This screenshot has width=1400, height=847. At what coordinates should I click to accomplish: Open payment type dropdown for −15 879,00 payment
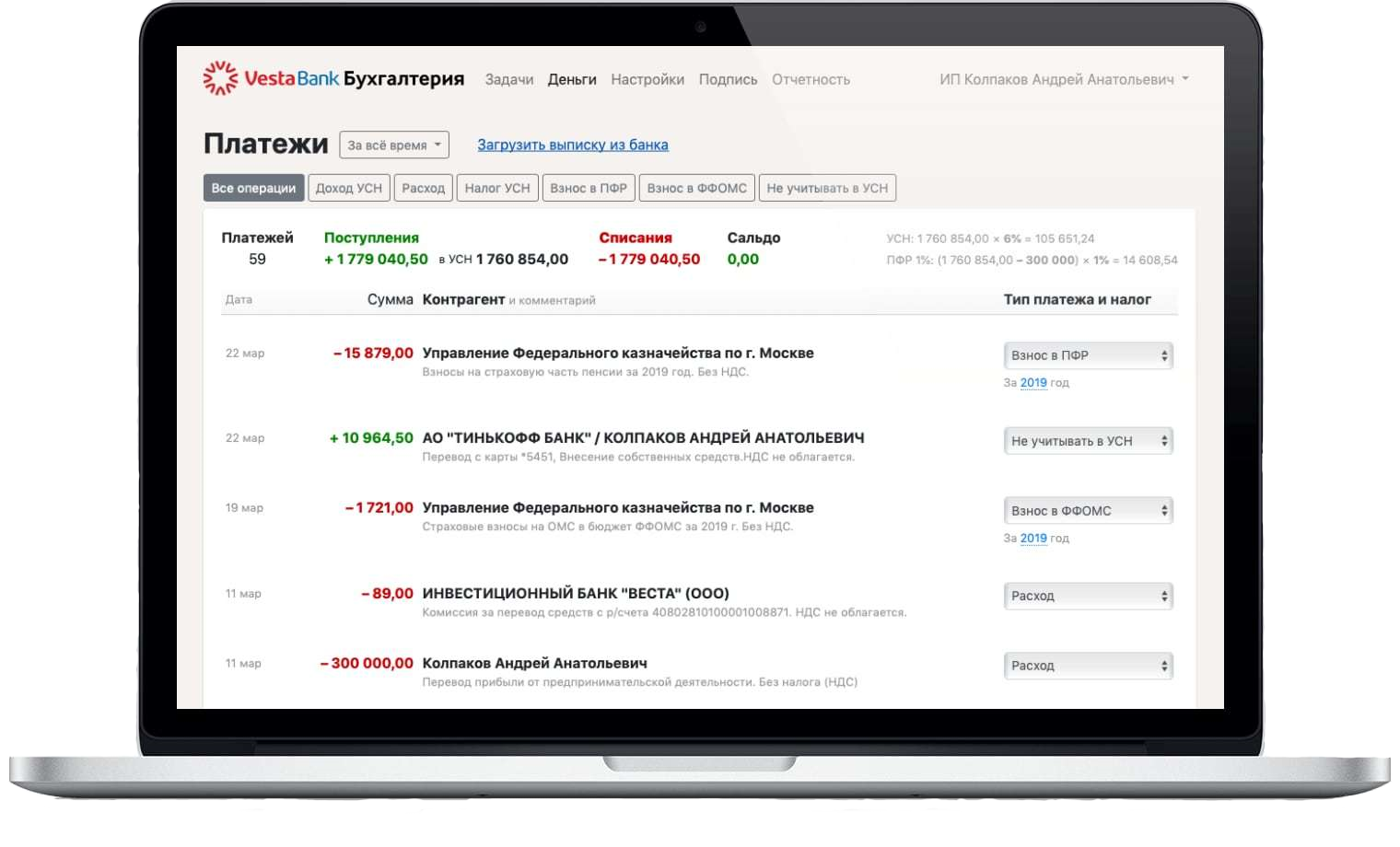click(1088, 355)
